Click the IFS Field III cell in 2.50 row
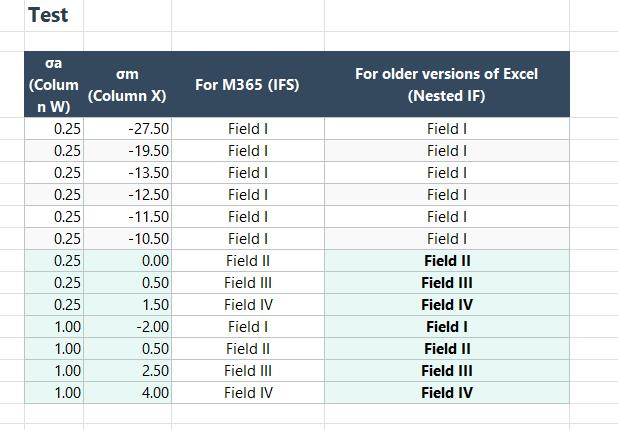Viewport: 618px width, 430px height. point(248,370)
